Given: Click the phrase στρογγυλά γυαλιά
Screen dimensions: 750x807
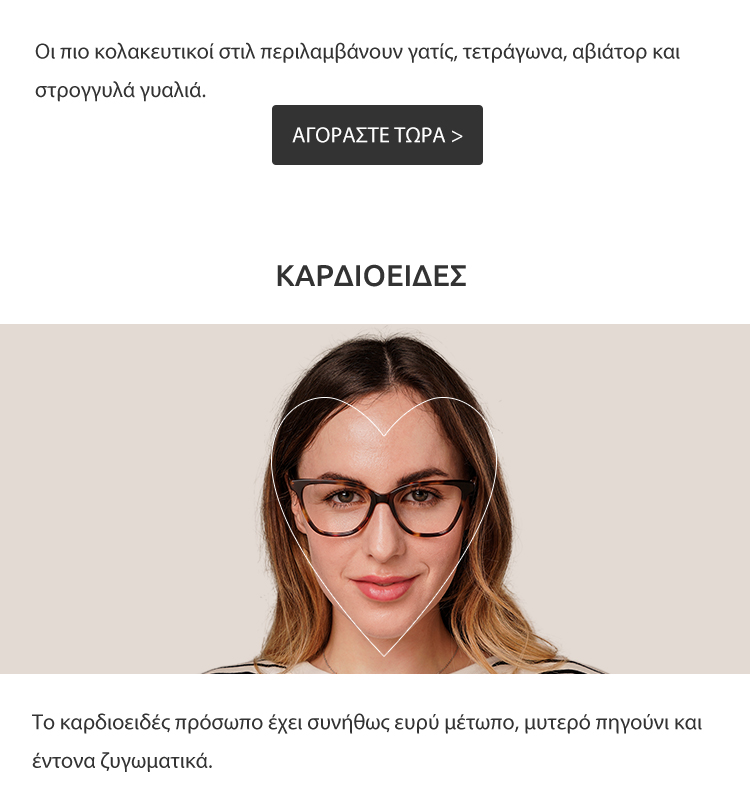Looking at the screenshot, I should (x=120, y=91).
